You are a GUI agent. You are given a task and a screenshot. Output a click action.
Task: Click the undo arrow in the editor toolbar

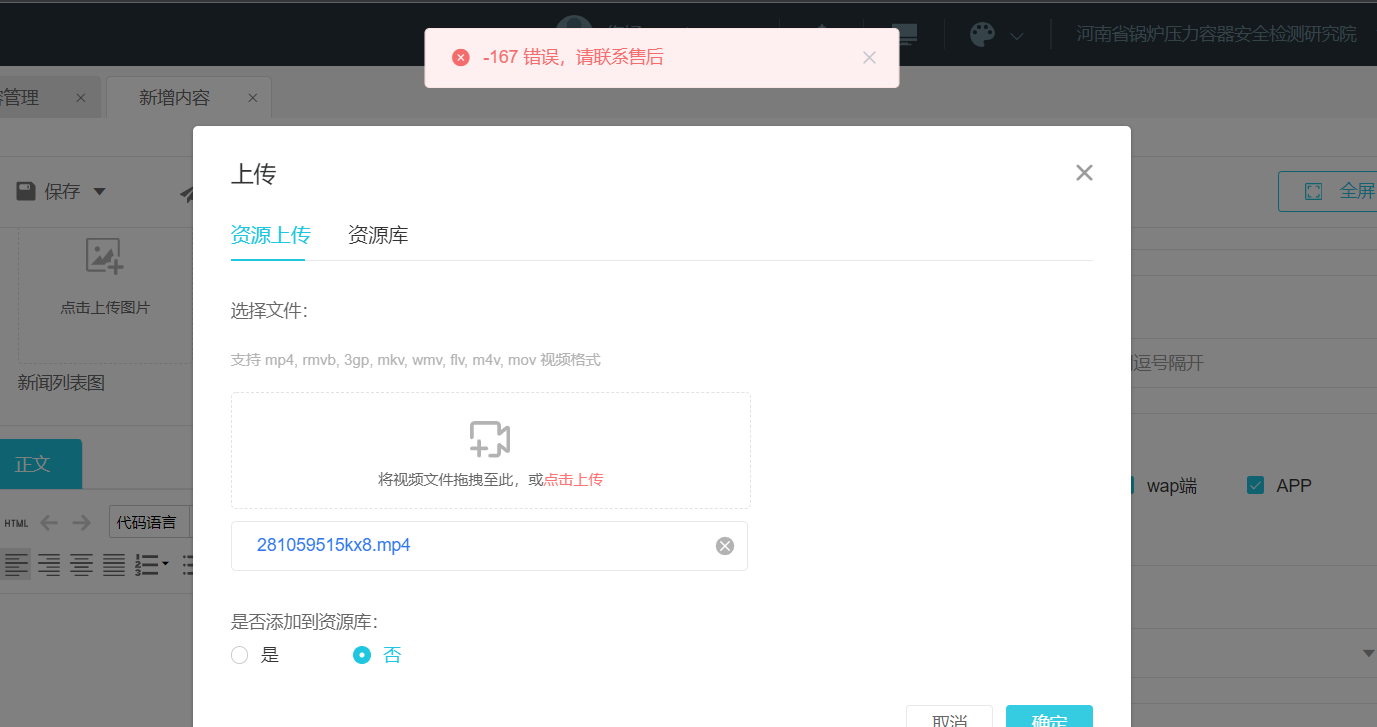pyautogui.click(x=49, y=522)
